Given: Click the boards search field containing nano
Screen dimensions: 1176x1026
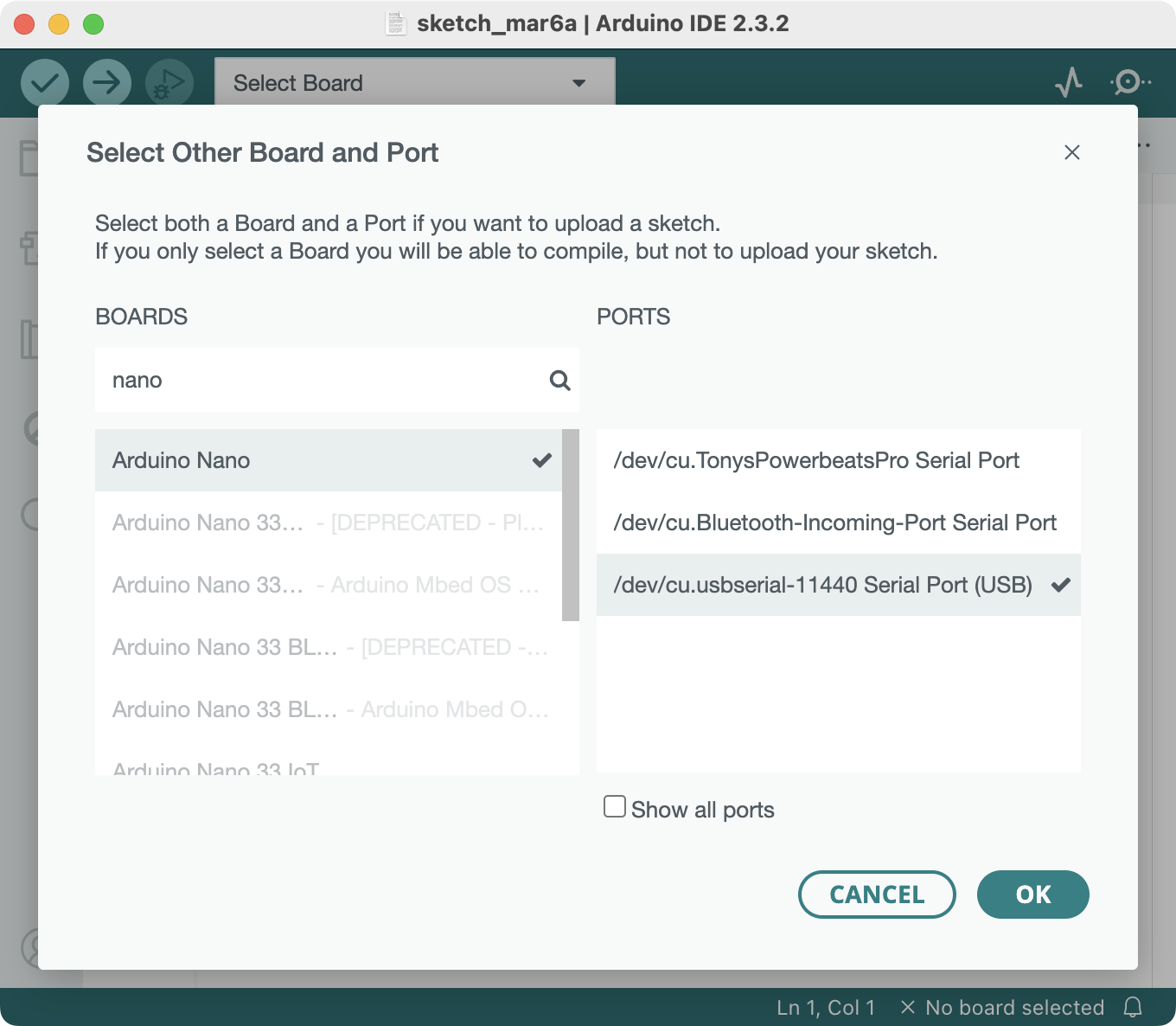Looking at the screenshot, I should coord(337,381).
